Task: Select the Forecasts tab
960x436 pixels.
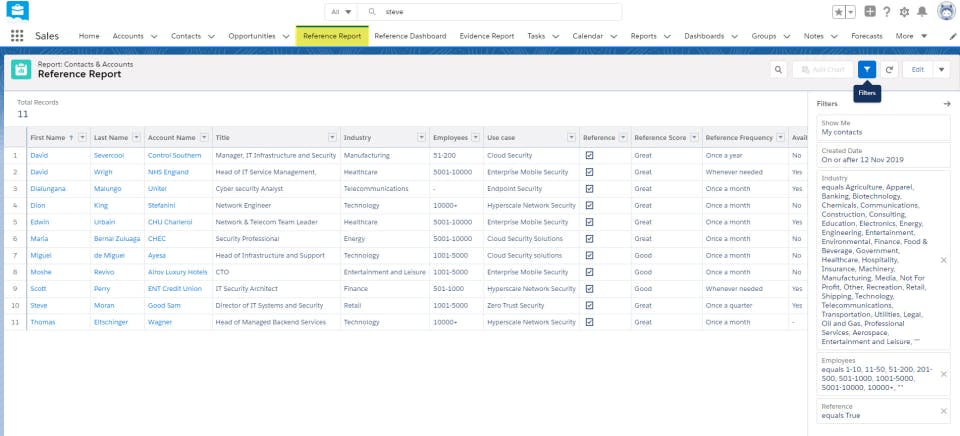Action: 867,36
